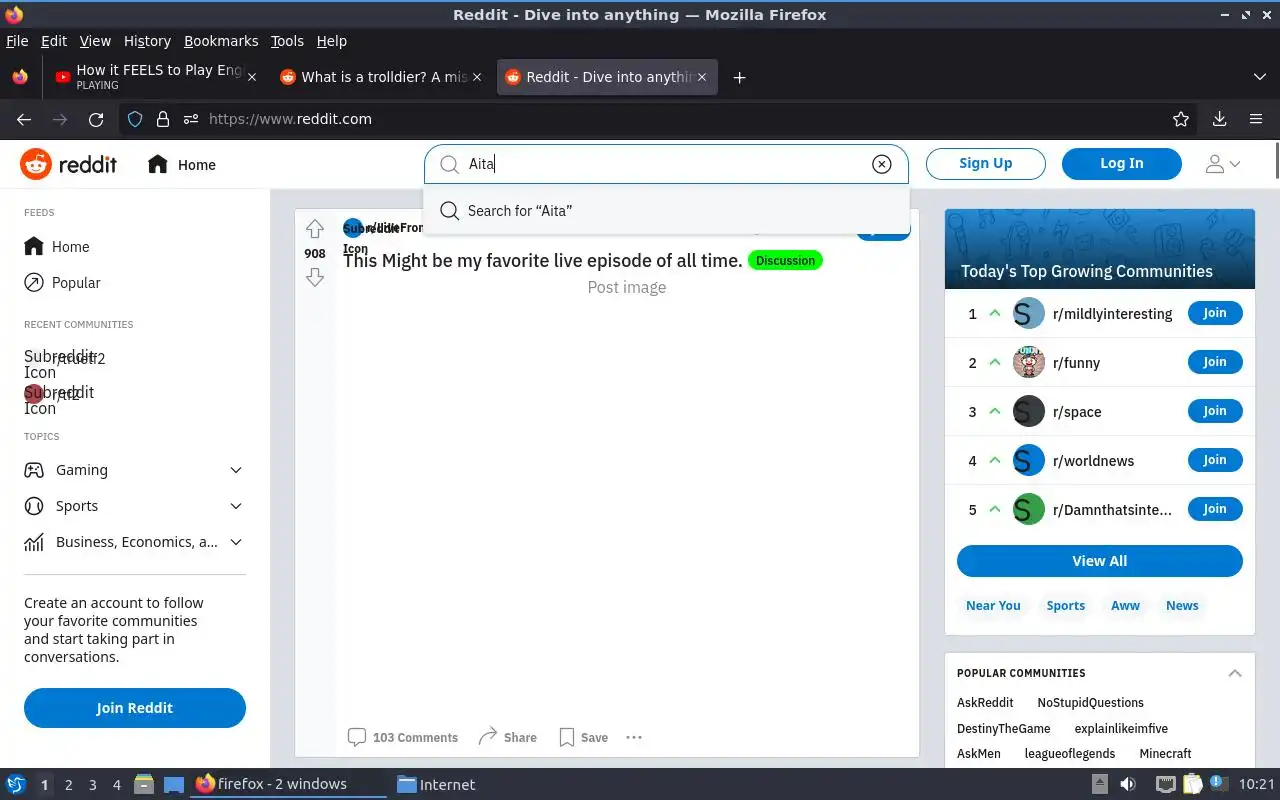
Task: Click the Reddit logo
Action: point(69,164)
